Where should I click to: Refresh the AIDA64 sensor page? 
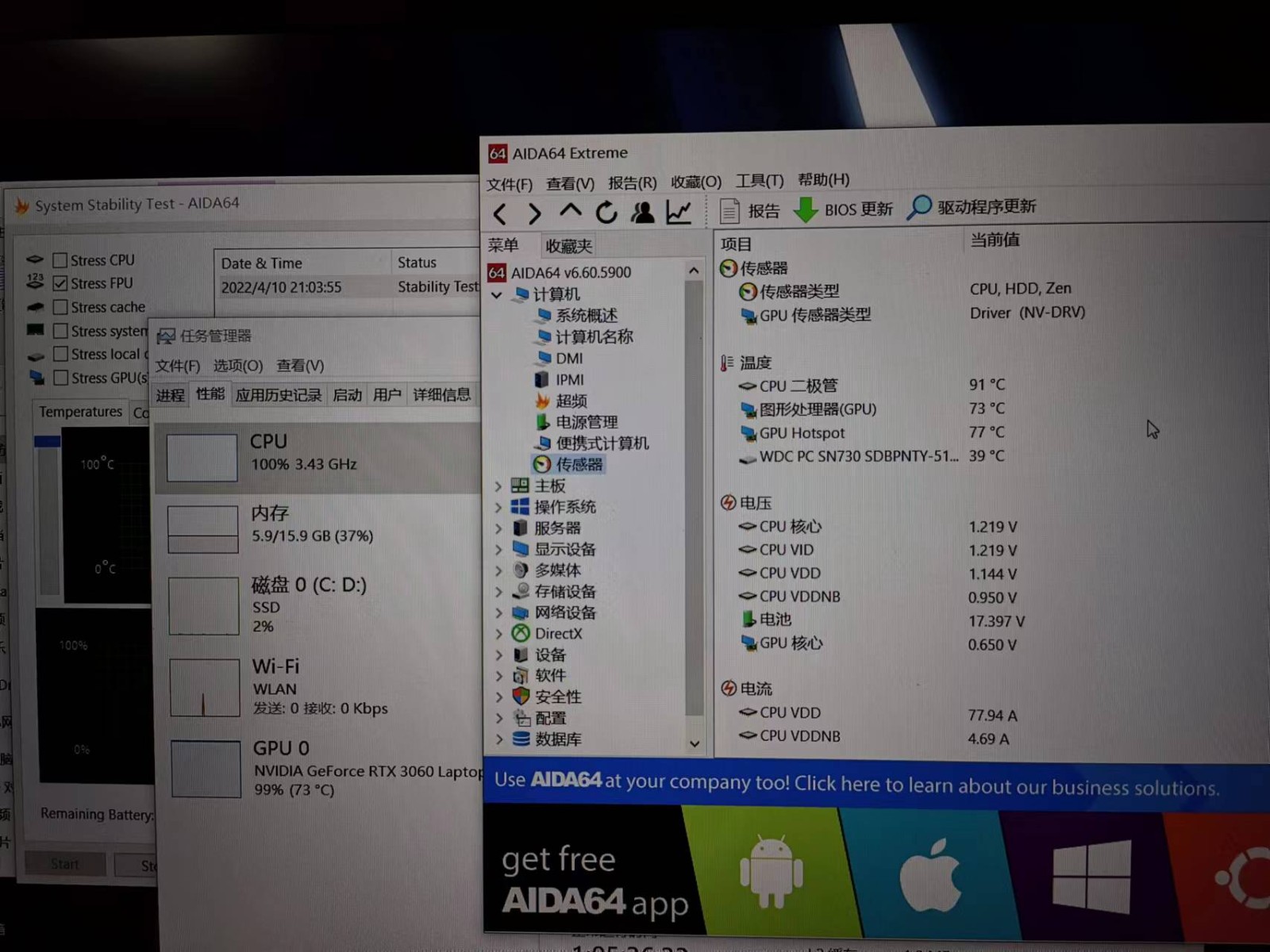coord(606,212)
